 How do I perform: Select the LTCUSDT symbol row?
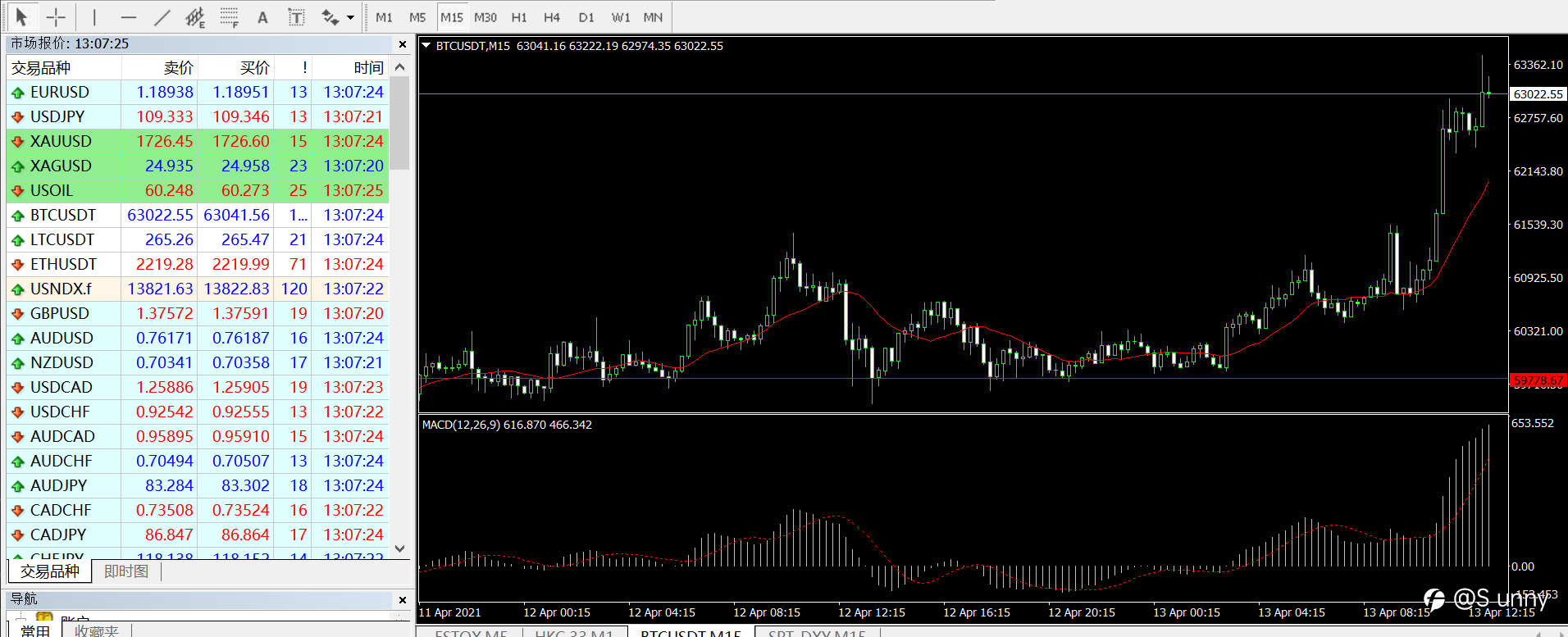pyautogui.click(x=198, y=240)
